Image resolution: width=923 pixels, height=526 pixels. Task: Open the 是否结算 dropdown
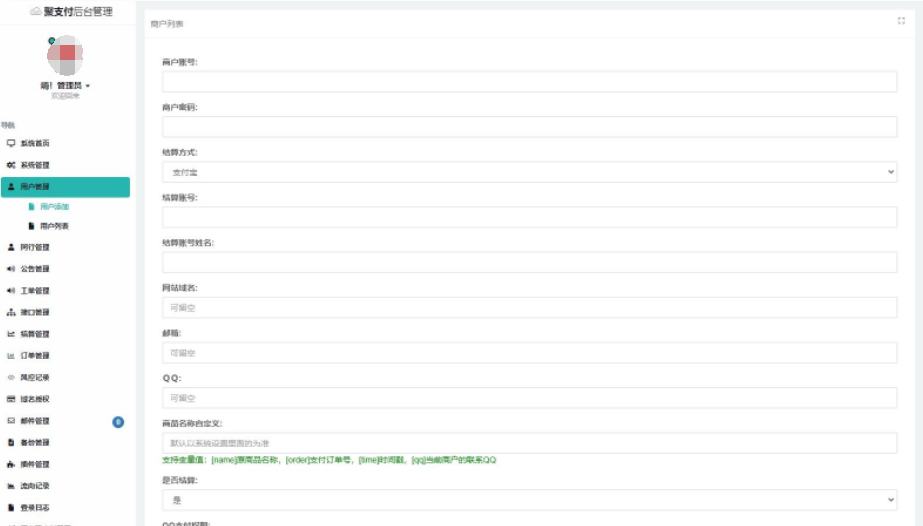[529, 499]
